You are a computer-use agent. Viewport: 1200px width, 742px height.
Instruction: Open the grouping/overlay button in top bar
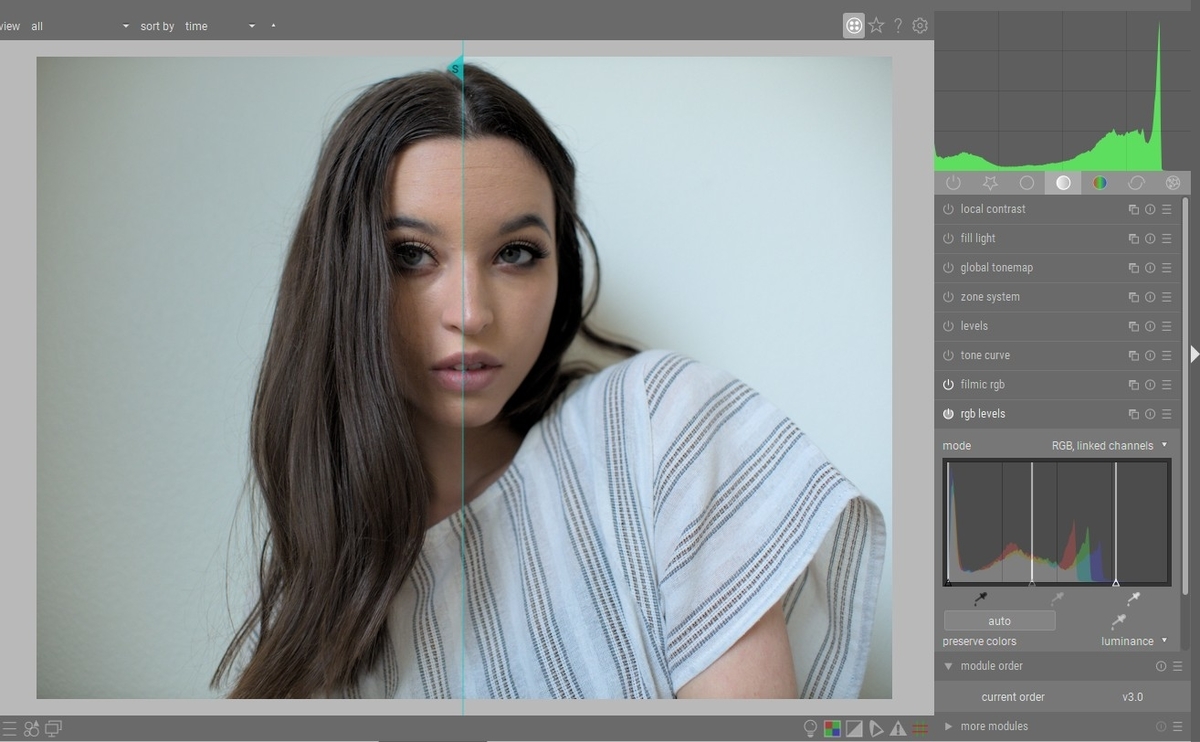coord(854,26)
